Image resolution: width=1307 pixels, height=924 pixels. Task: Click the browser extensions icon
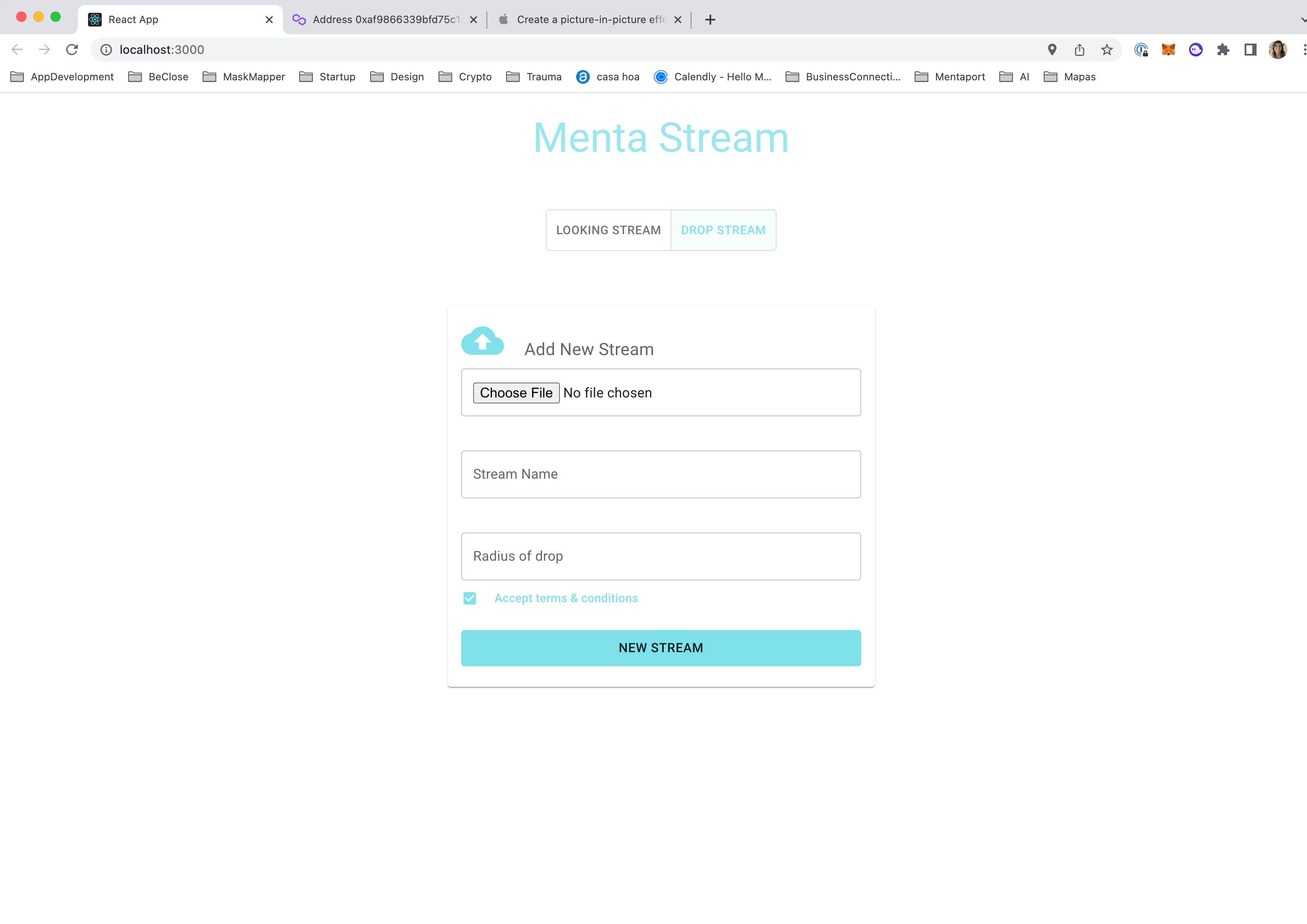pos(1224,49)
